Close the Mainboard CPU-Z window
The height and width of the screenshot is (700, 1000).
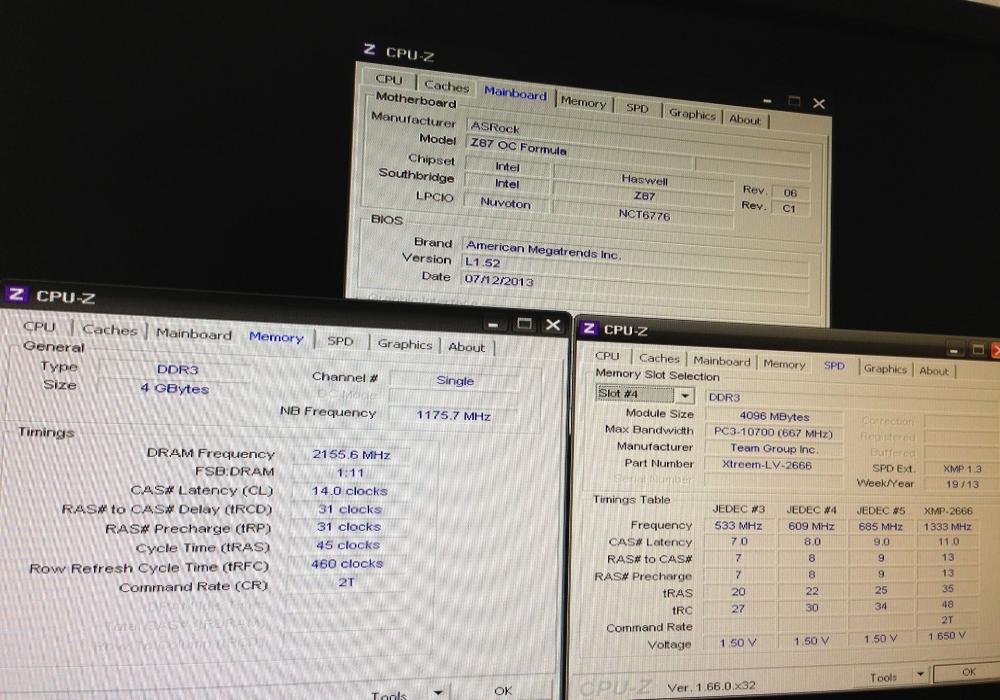click(x=820, y=103)
